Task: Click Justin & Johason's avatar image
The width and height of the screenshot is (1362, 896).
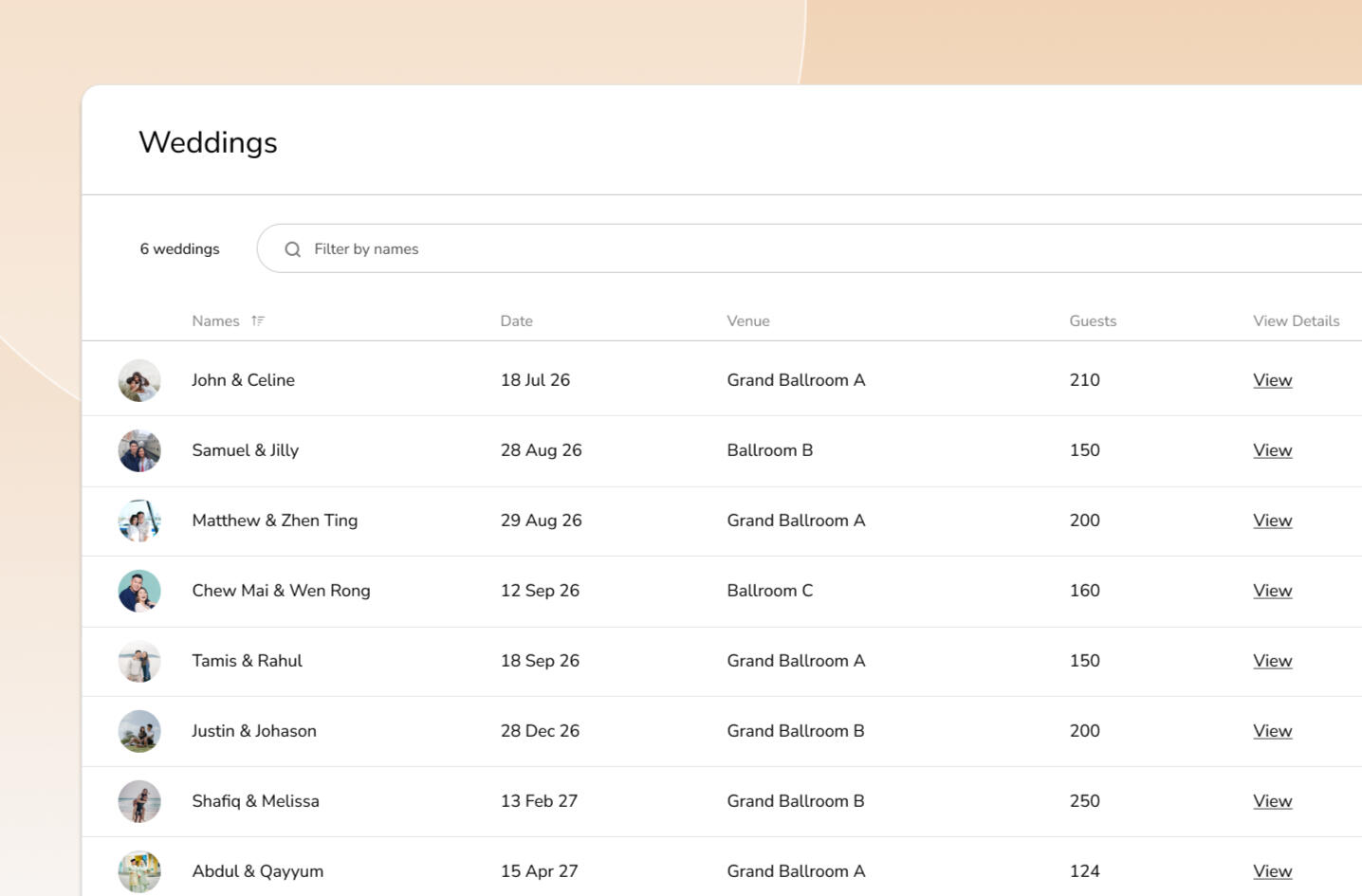Action: 139,731
